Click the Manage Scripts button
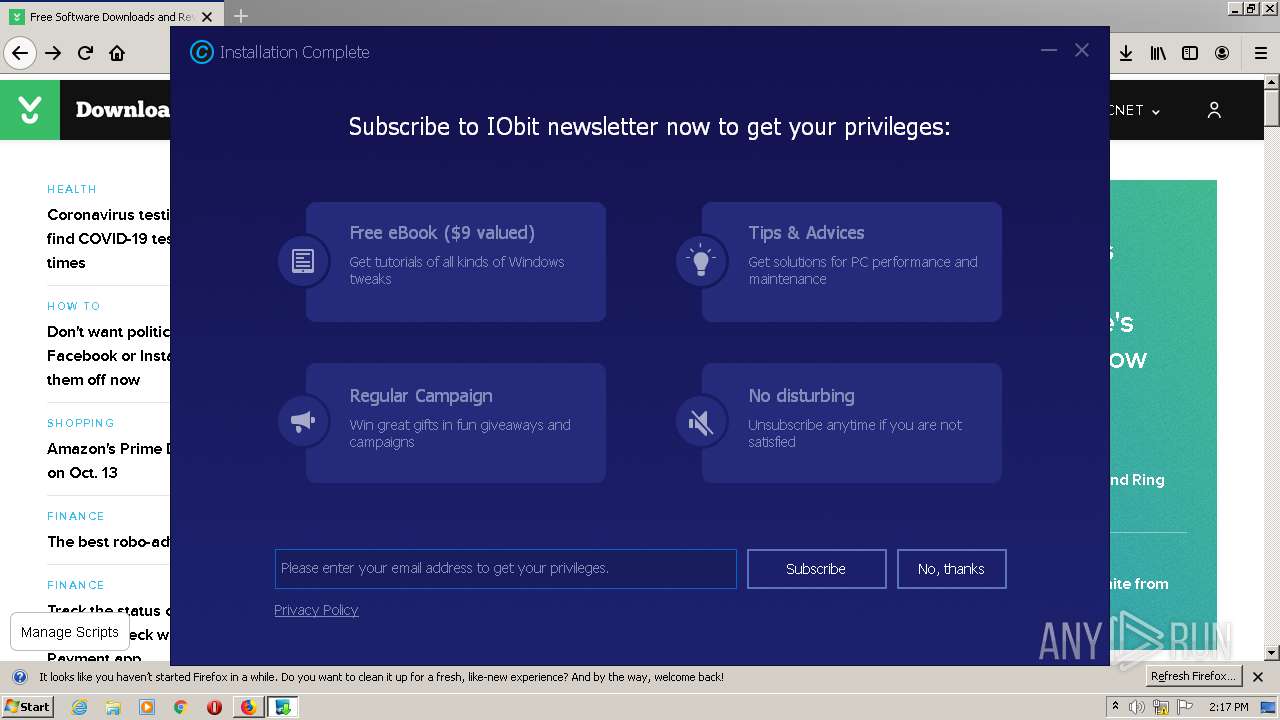The image size is (1280, 720). [x=70, y=632]
